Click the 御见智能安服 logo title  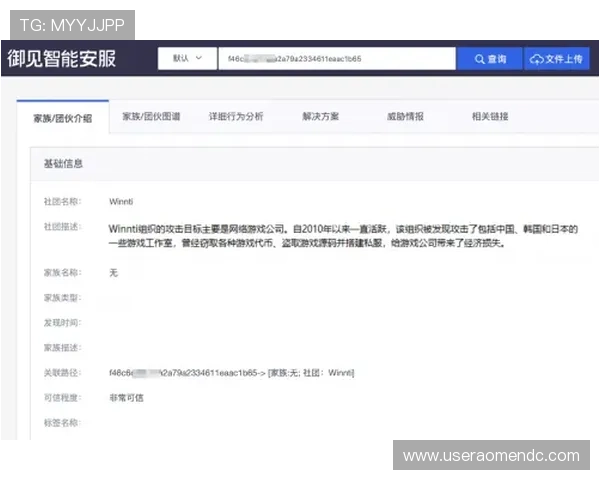[x=62, y=59]
